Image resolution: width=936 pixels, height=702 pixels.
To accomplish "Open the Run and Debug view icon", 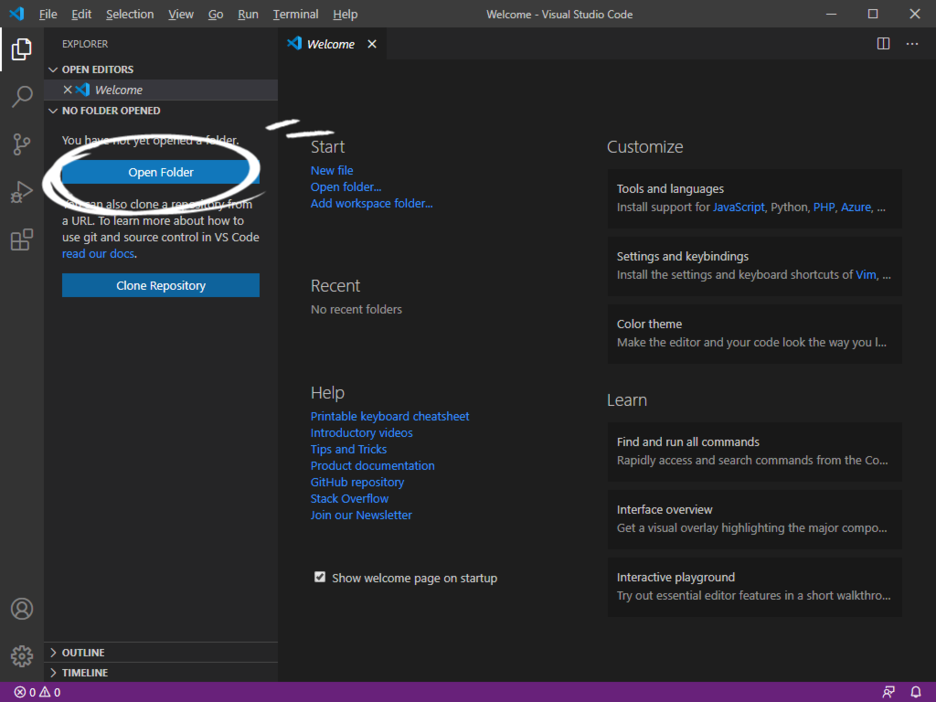I will (x=21, y=192).
